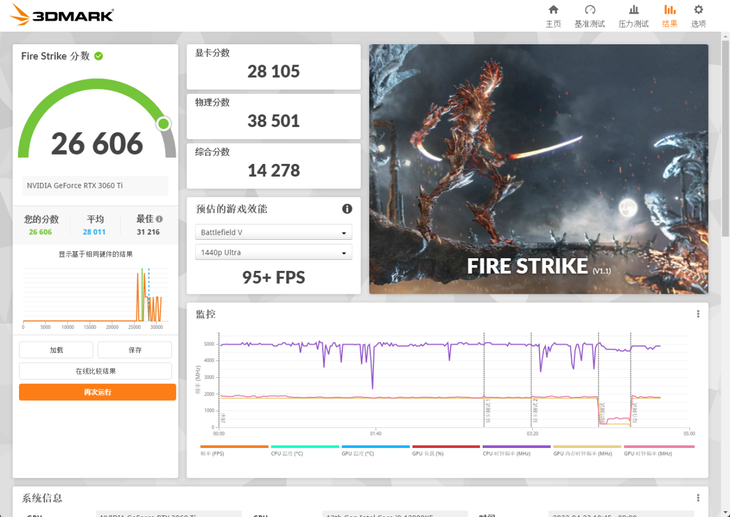The width and height of the screenshot is (730, 517).
Task: Go to the 主页 home tab
Action: pos(553,16)
